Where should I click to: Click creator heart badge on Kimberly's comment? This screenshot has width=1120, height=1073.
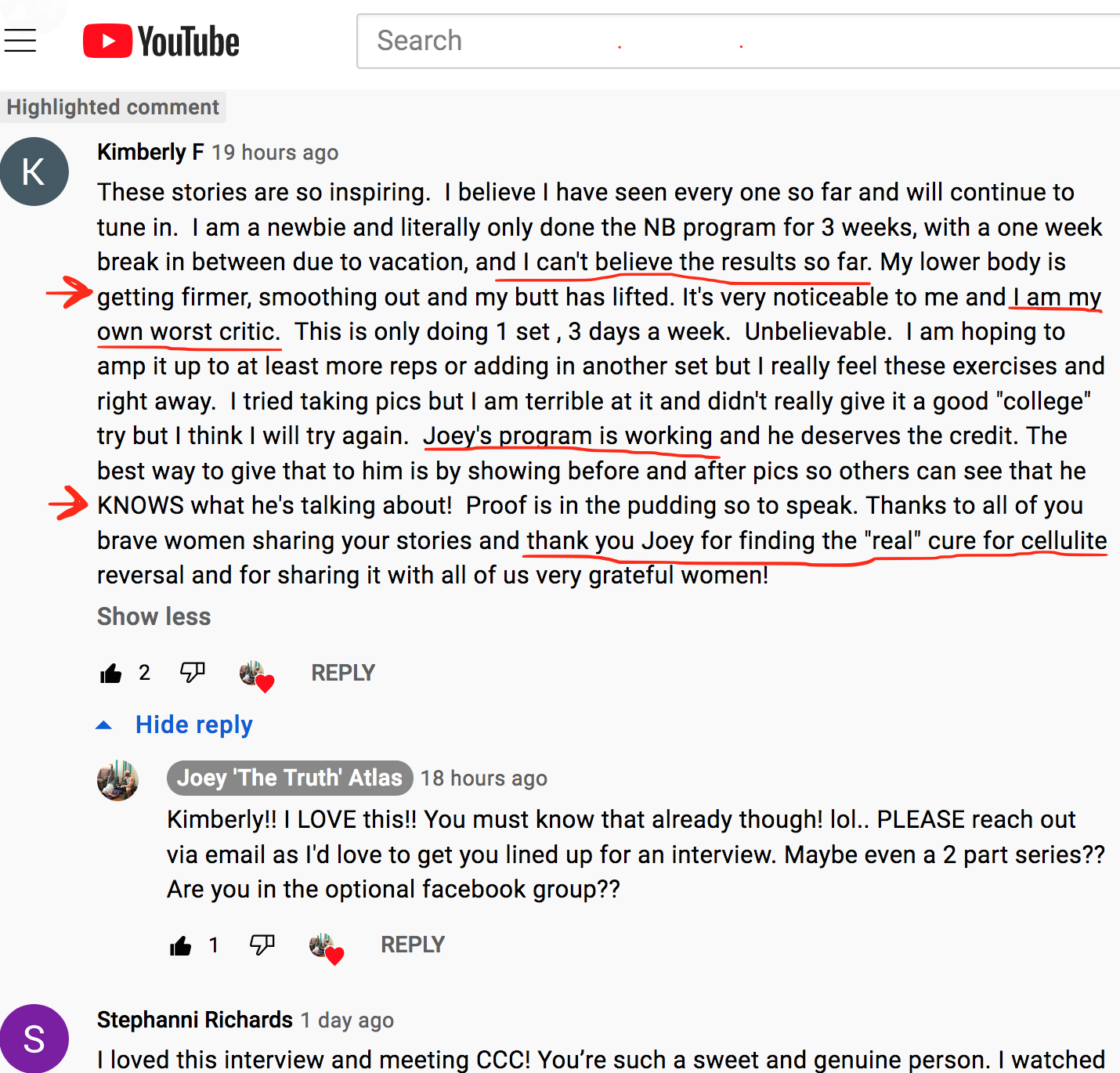click(x=256, y=675)
